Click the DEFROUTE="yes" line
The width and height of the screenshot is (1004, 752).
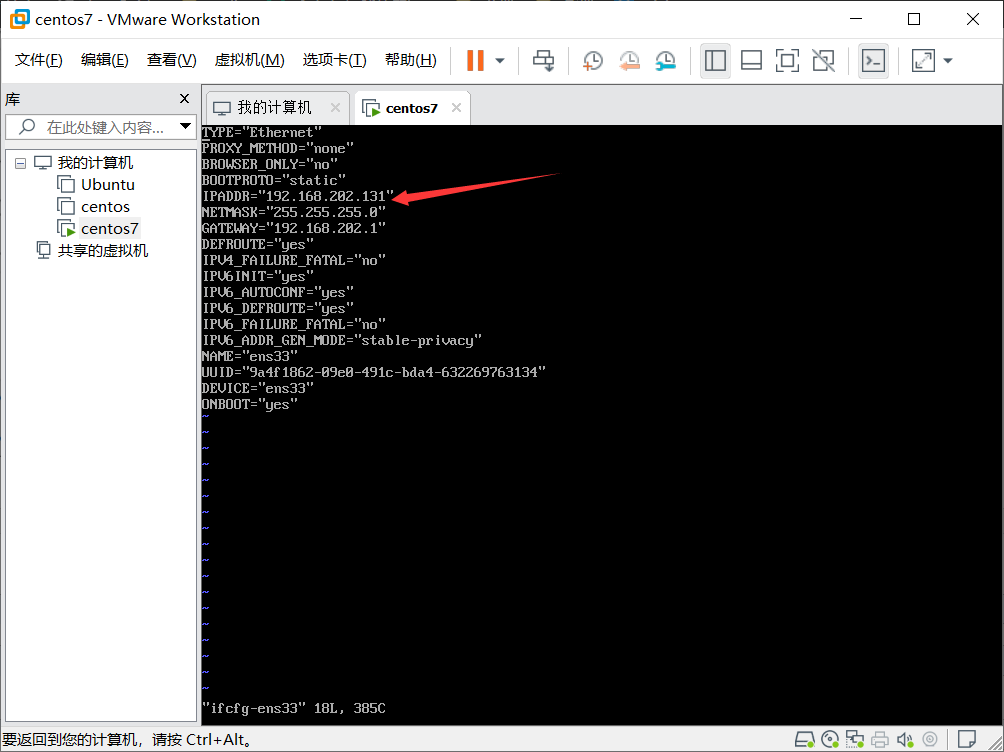pos(257,244)
